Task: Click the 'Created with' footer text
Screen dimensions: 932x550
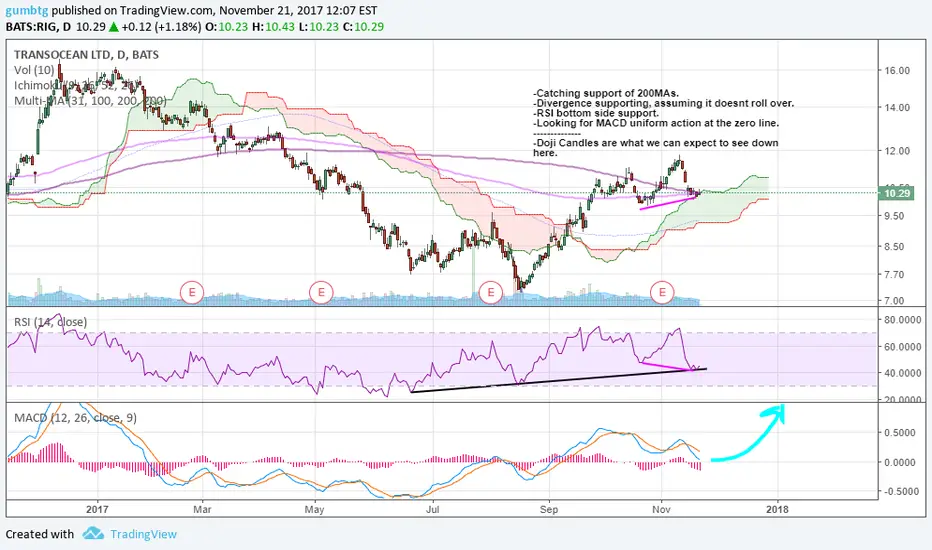Action: (x=40, y=534)
